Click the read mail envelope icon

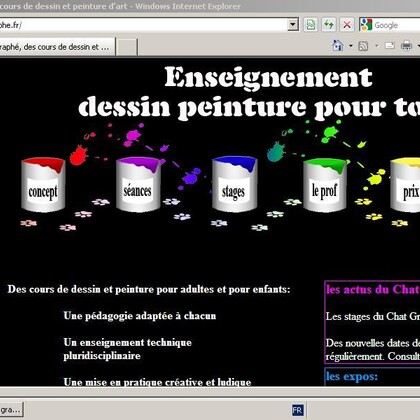point(390,45)
